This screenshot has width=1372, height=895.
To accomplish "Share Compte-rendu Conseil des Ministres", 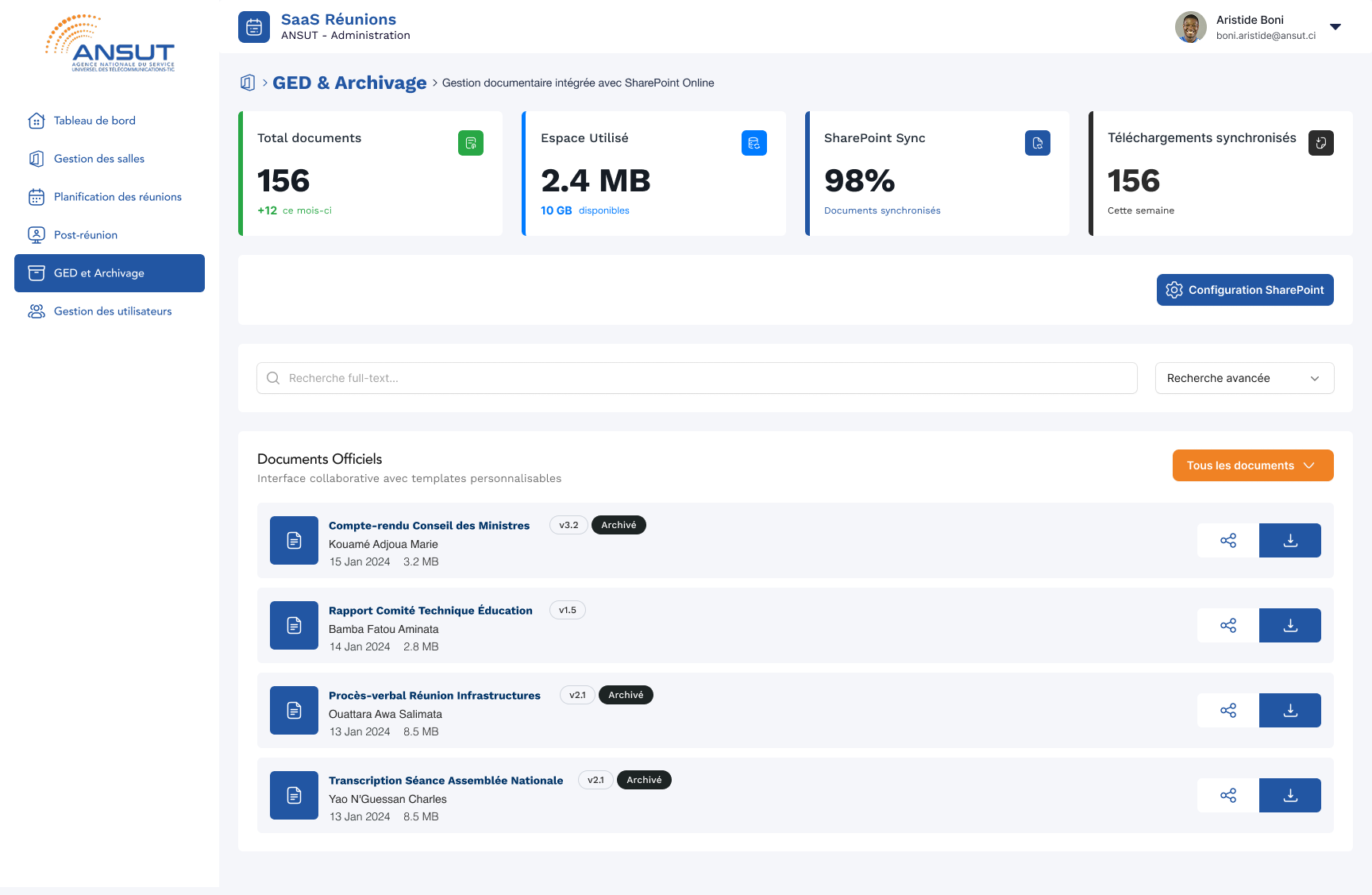I will 1228,541.
